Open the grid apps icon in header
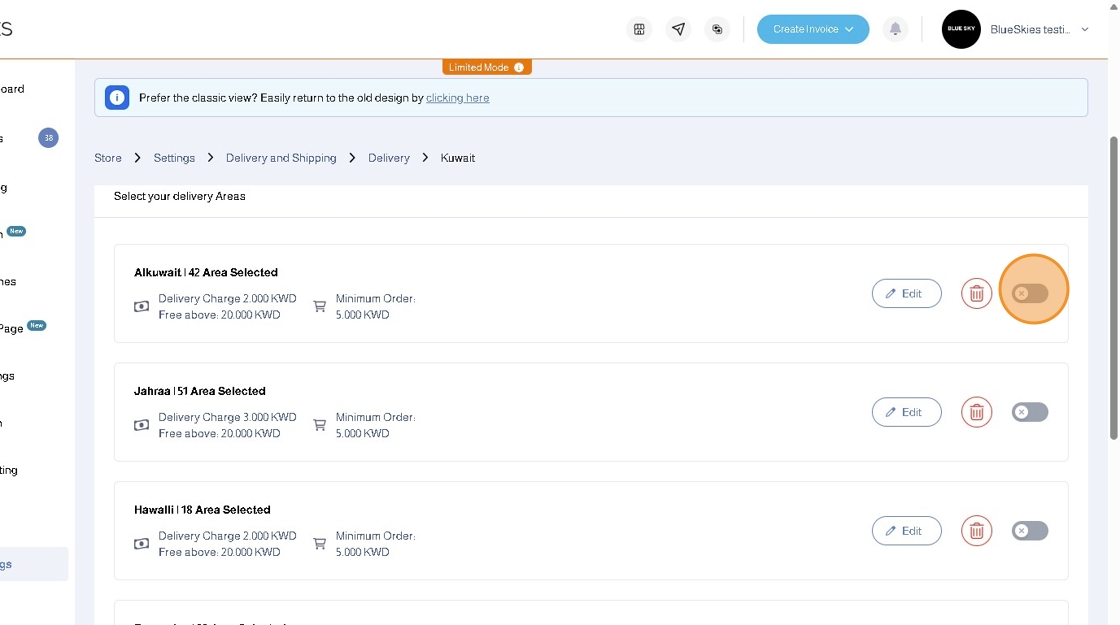1120x625 pixels. [x=639, y=29]
